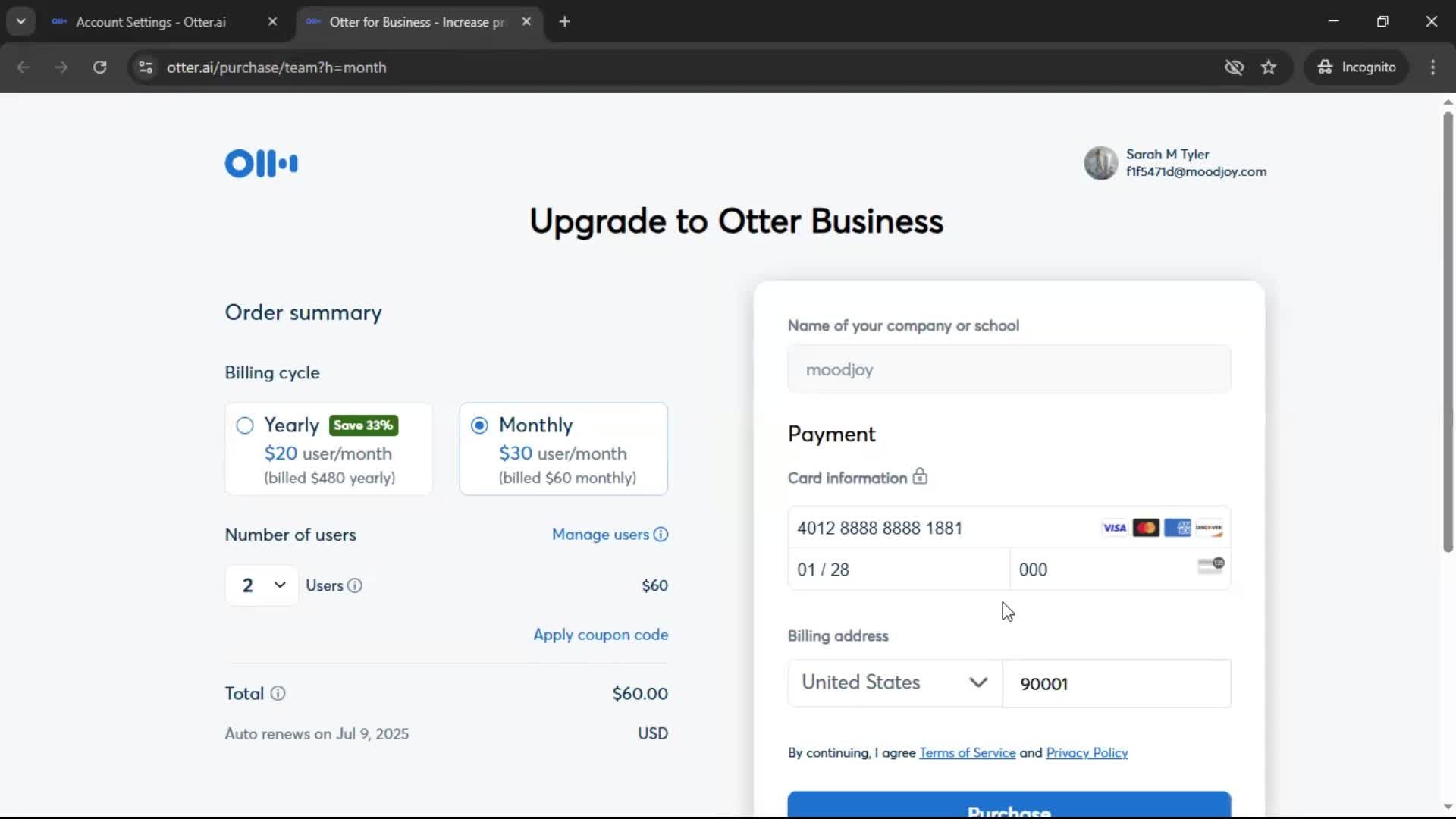Click the American Express icon
Image resolution: width=1456 pixels, height=819 pixels.
point(1177,528)
